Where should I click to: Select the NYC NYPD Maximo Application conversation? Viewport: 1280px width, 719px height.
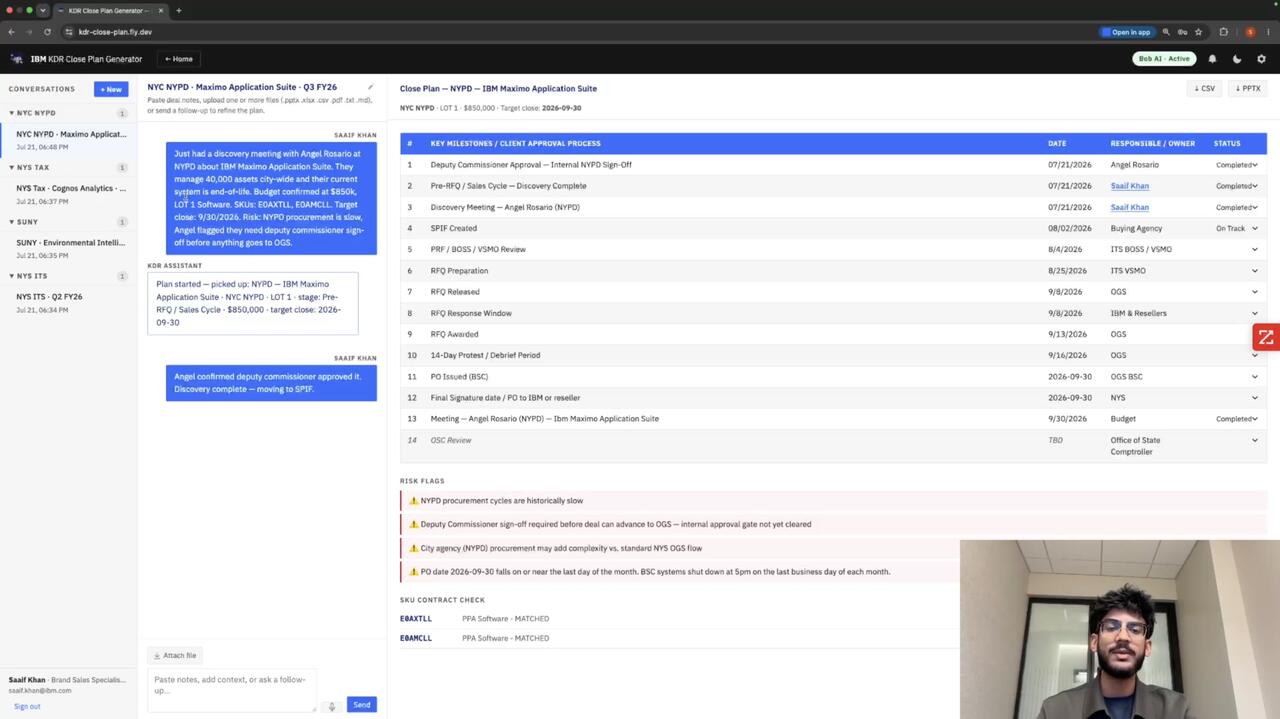coord(69,139)
